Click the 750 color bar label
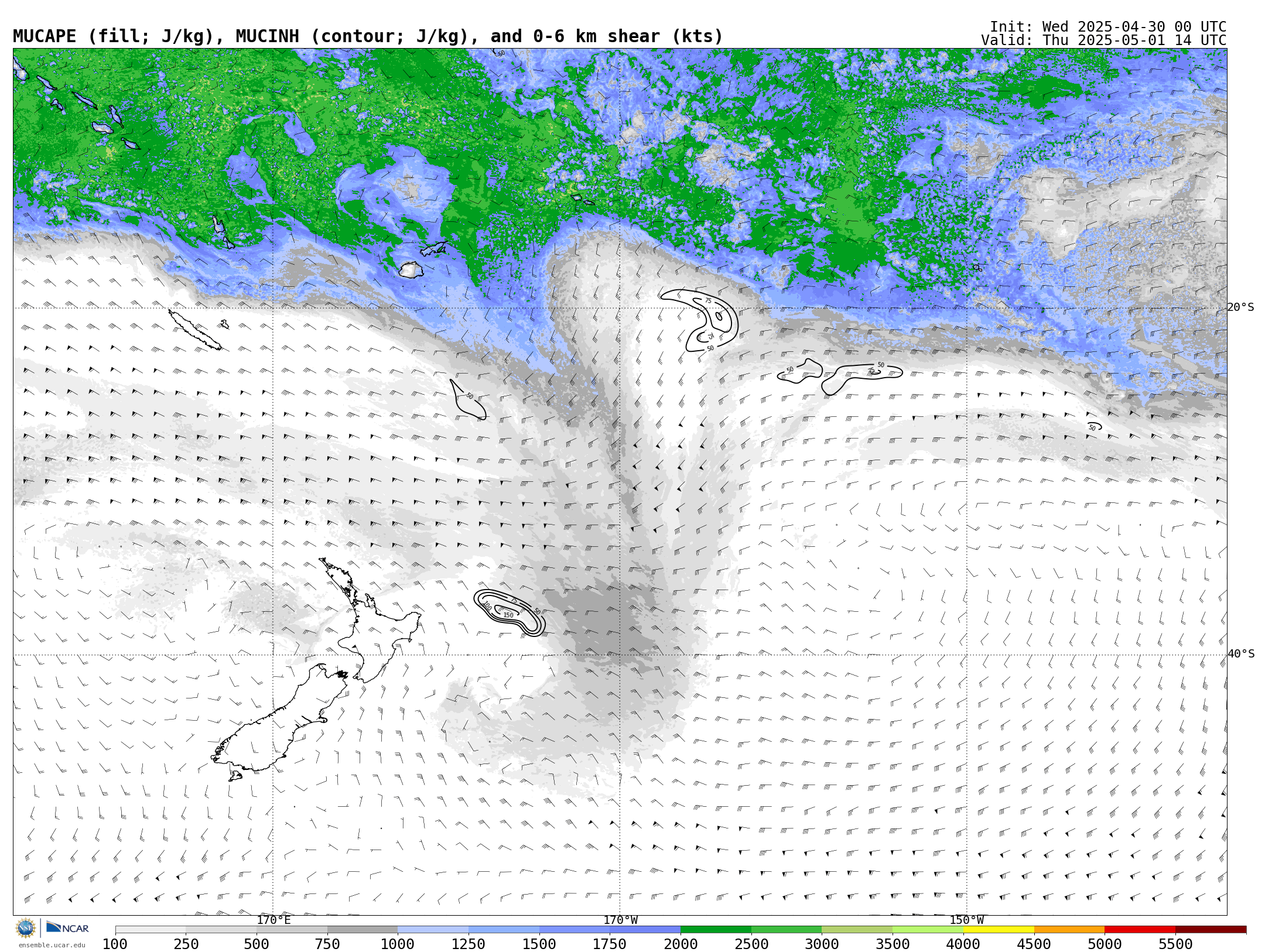 (327, 944)
